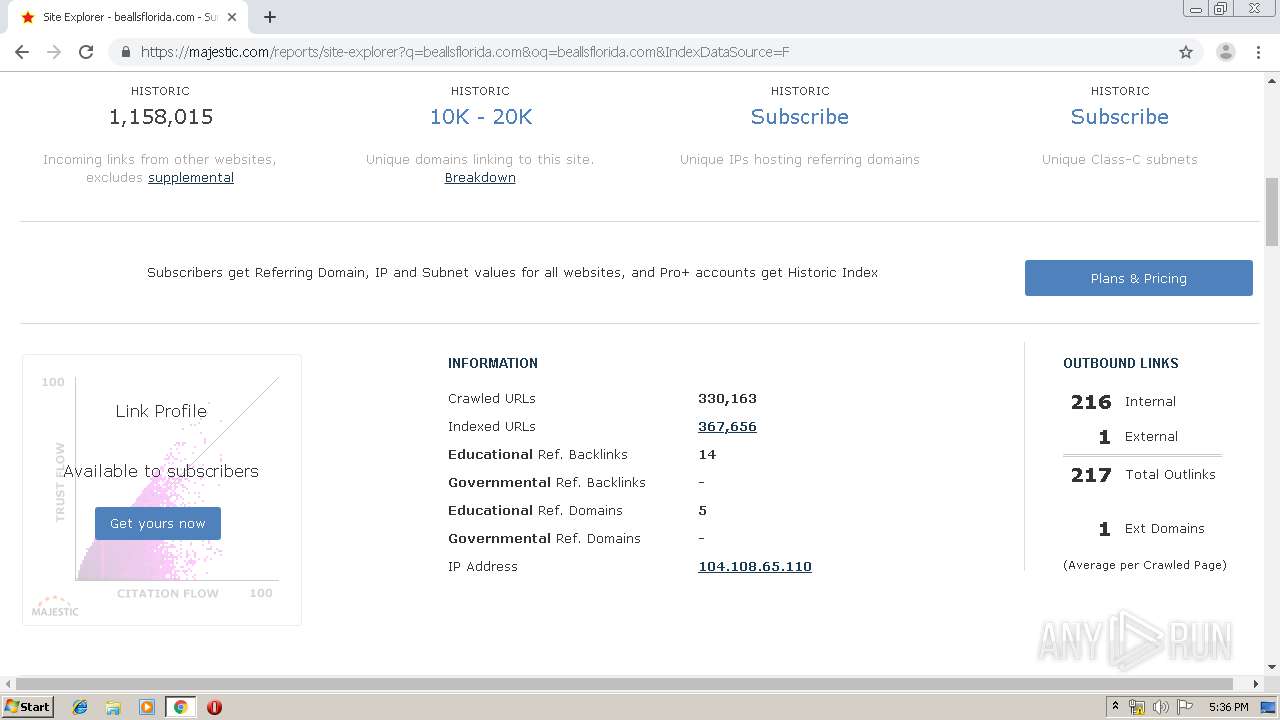Screen dimensions: 1280x720
Task: Select the HISTORIC backlinks count 1,158,015
Action: point(161,117)
